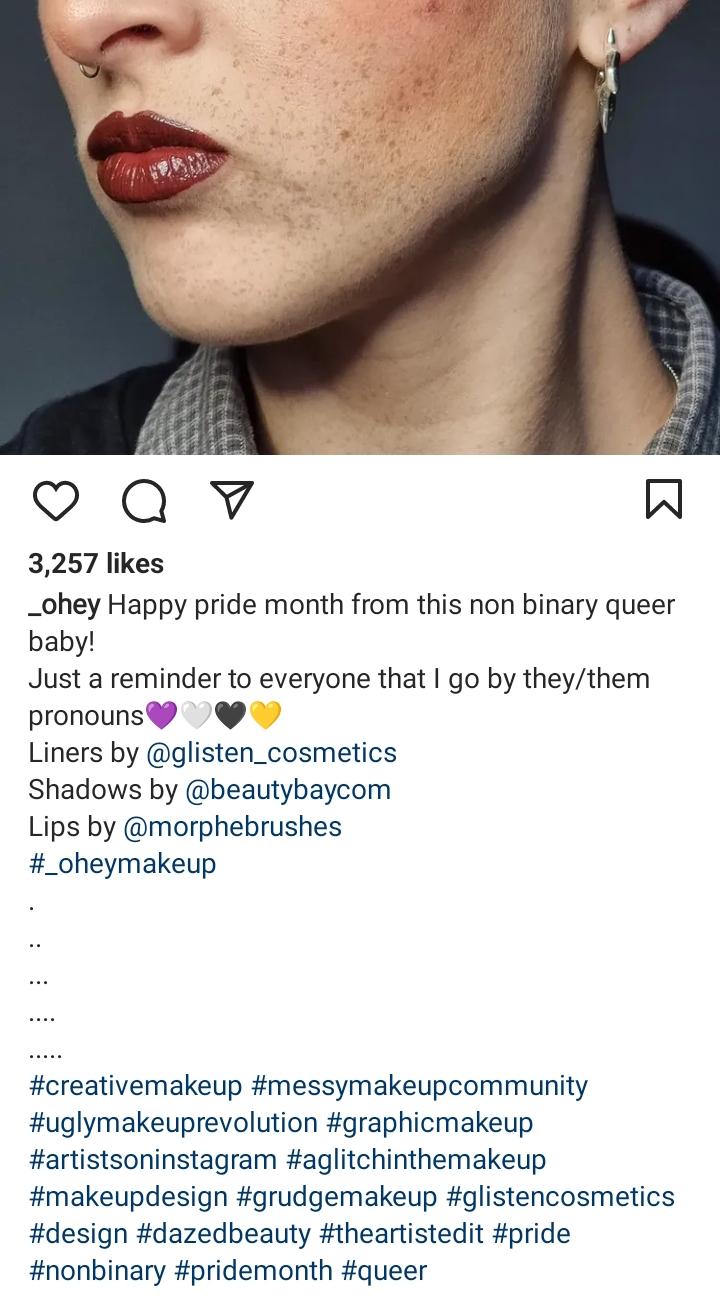This screenshot has height=1301, width=720.
Task: Open the @glisten_cosmetics mention
Action: click(271, 753)
